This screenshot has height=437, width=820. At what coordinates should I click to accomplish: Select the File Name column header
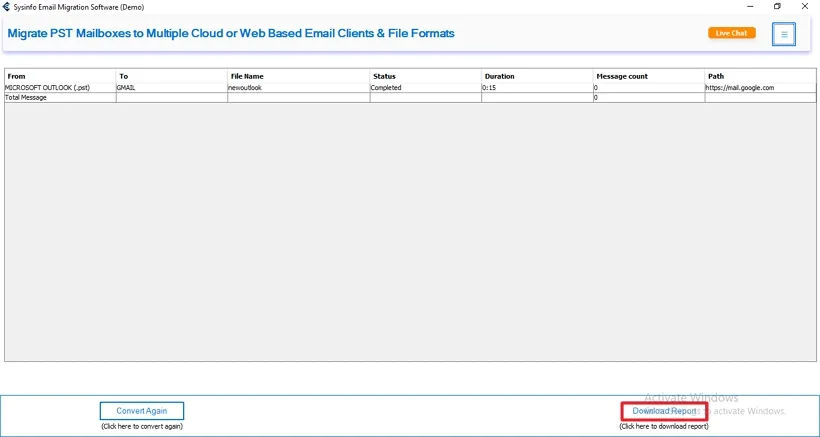(299, 76)
